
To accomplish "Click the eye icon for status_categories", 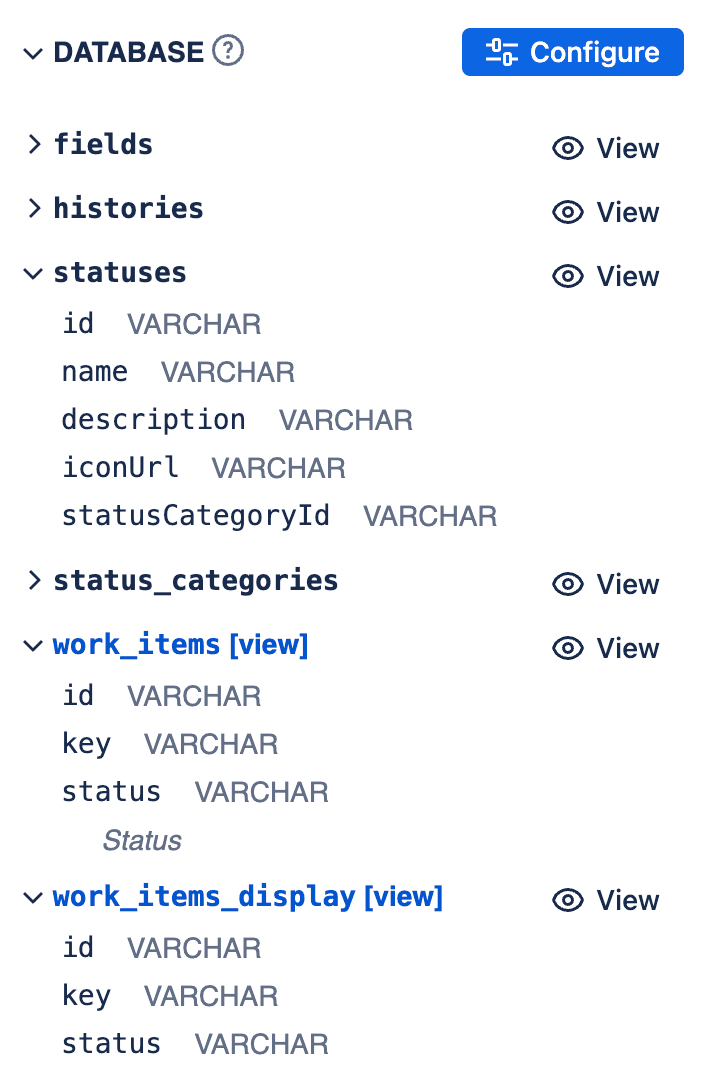I will click(x=568, y=585).
